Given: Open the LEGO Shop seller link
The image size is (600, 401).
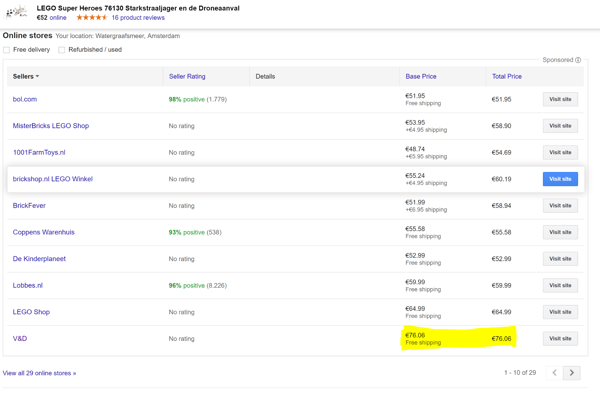Looking at the screenshot, I should (x=31, y=312).
